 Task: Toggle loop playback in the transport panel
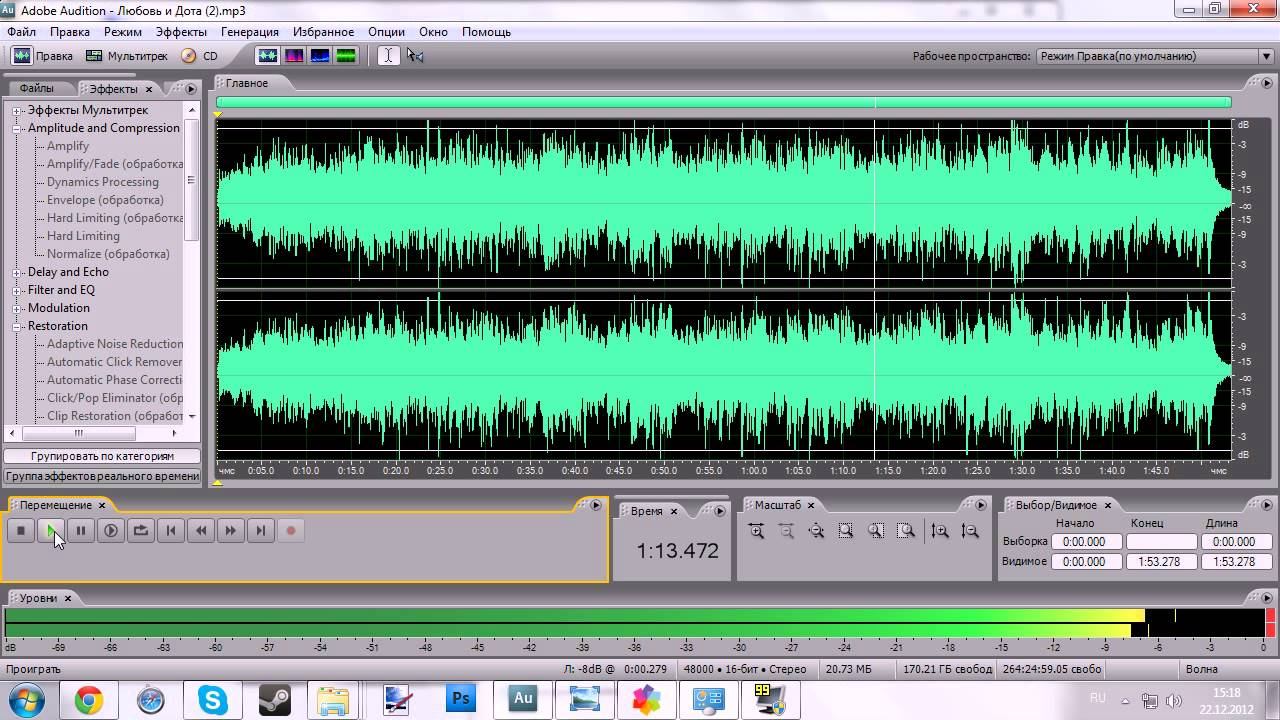coord(141,531)
